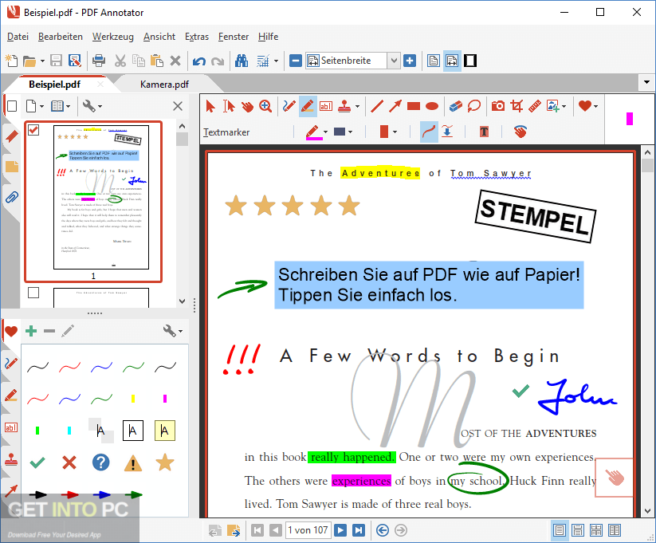Navigate back with circular left arrow
The height and width of the screenshot is (543, 656).
click(x=382, y=530)
